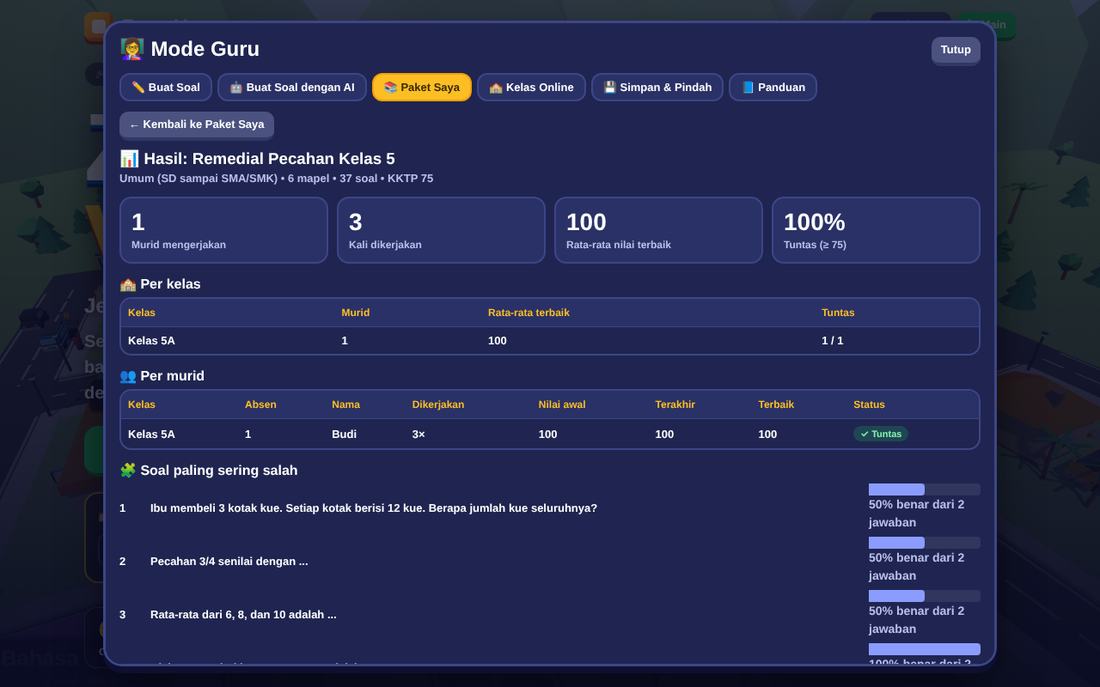Click question text 'Rata-rata dari 6, 8, dan 10 adalah ...'
This screenshot has width=1100, height=687.
click(x=243, y=615)
